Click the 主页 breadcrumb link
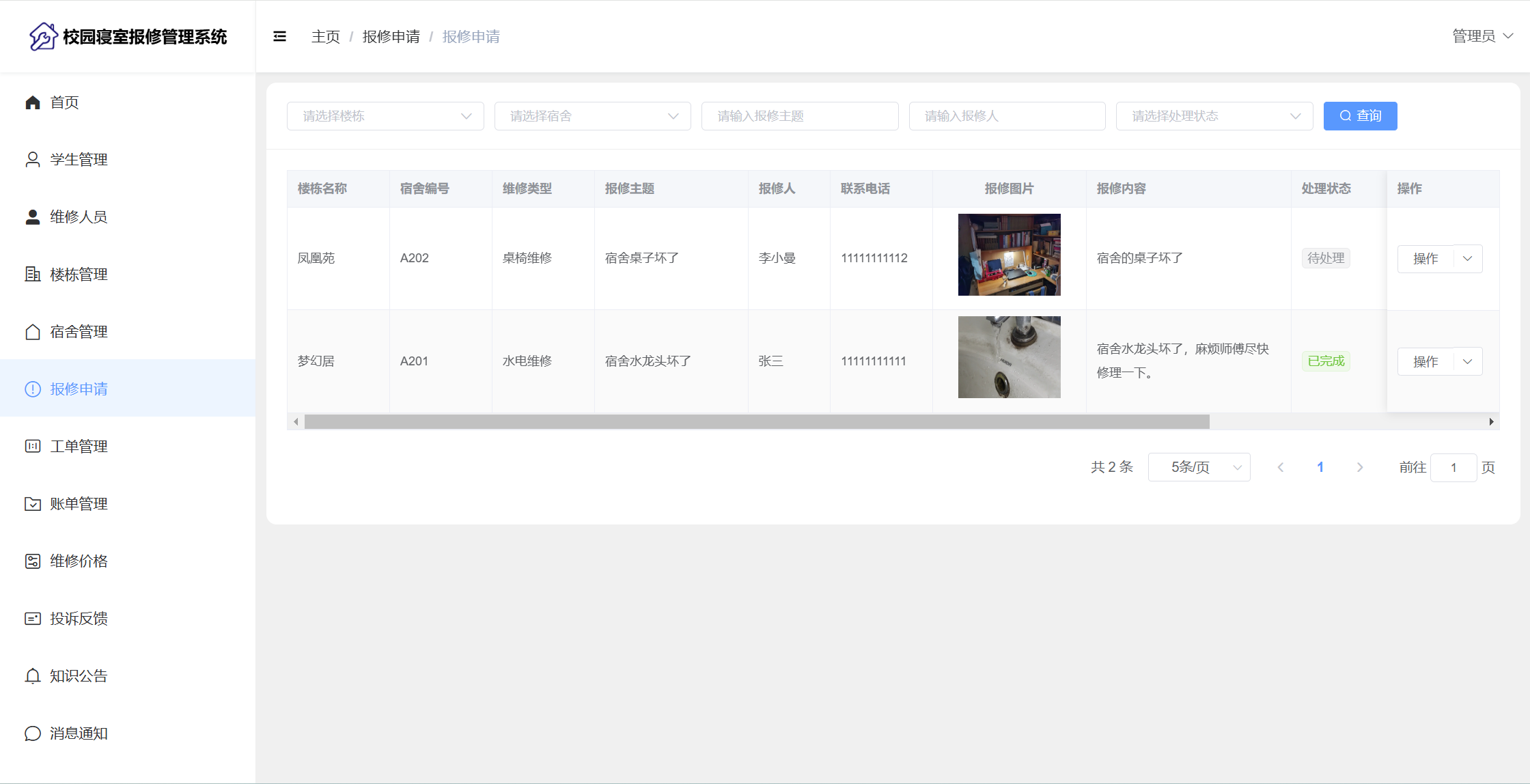This screenshot has height=784, width=1530. point(325,37)
